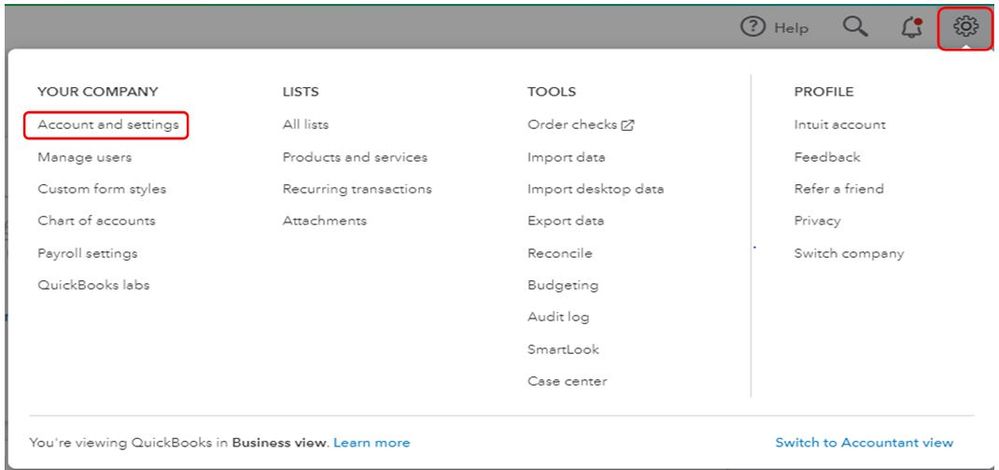Open Payroll settings
Screen dimensions: 999x470
[x=87, y=253]
